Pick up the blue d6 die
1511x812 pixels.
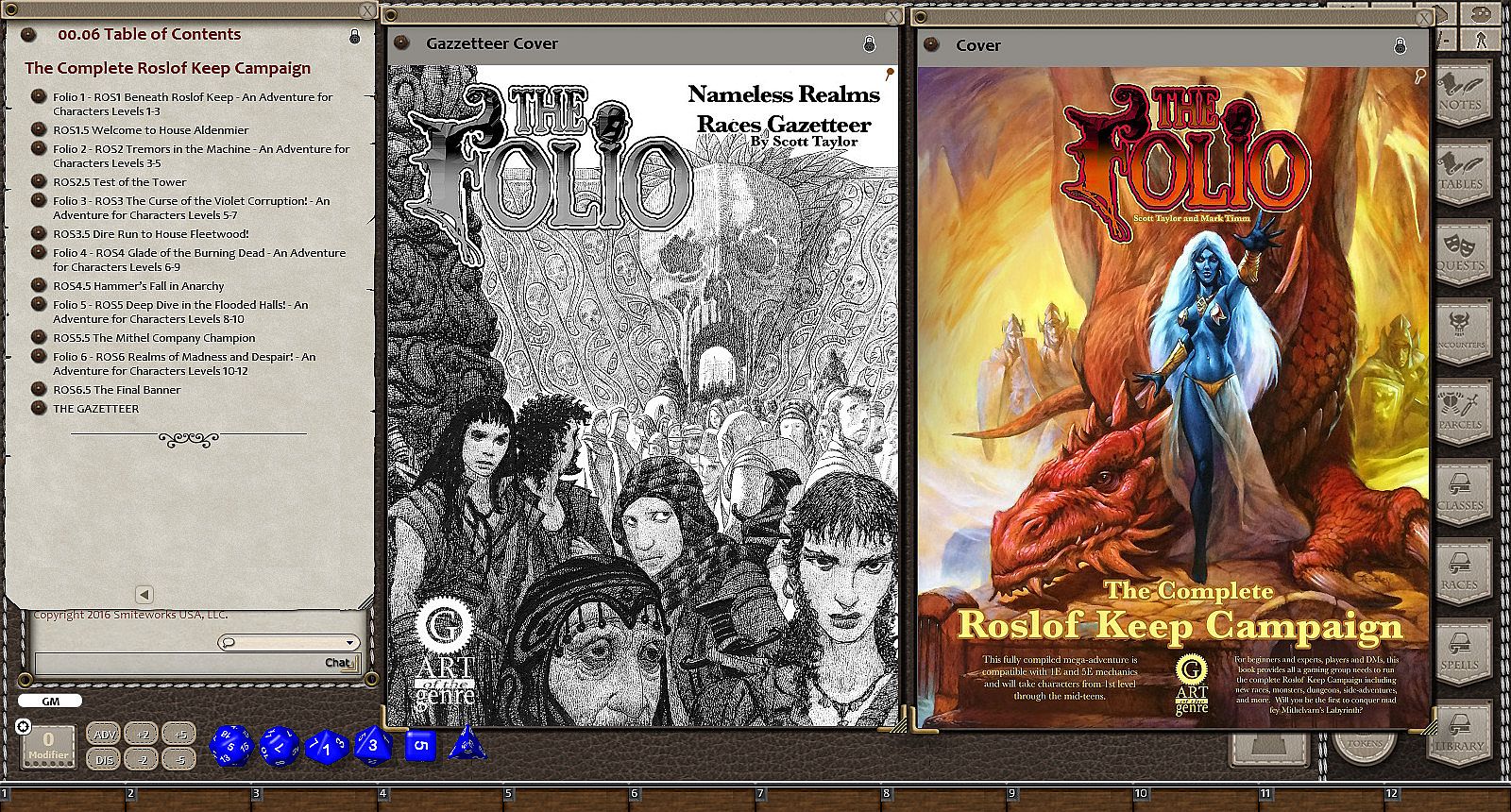[x=421, y=746]
